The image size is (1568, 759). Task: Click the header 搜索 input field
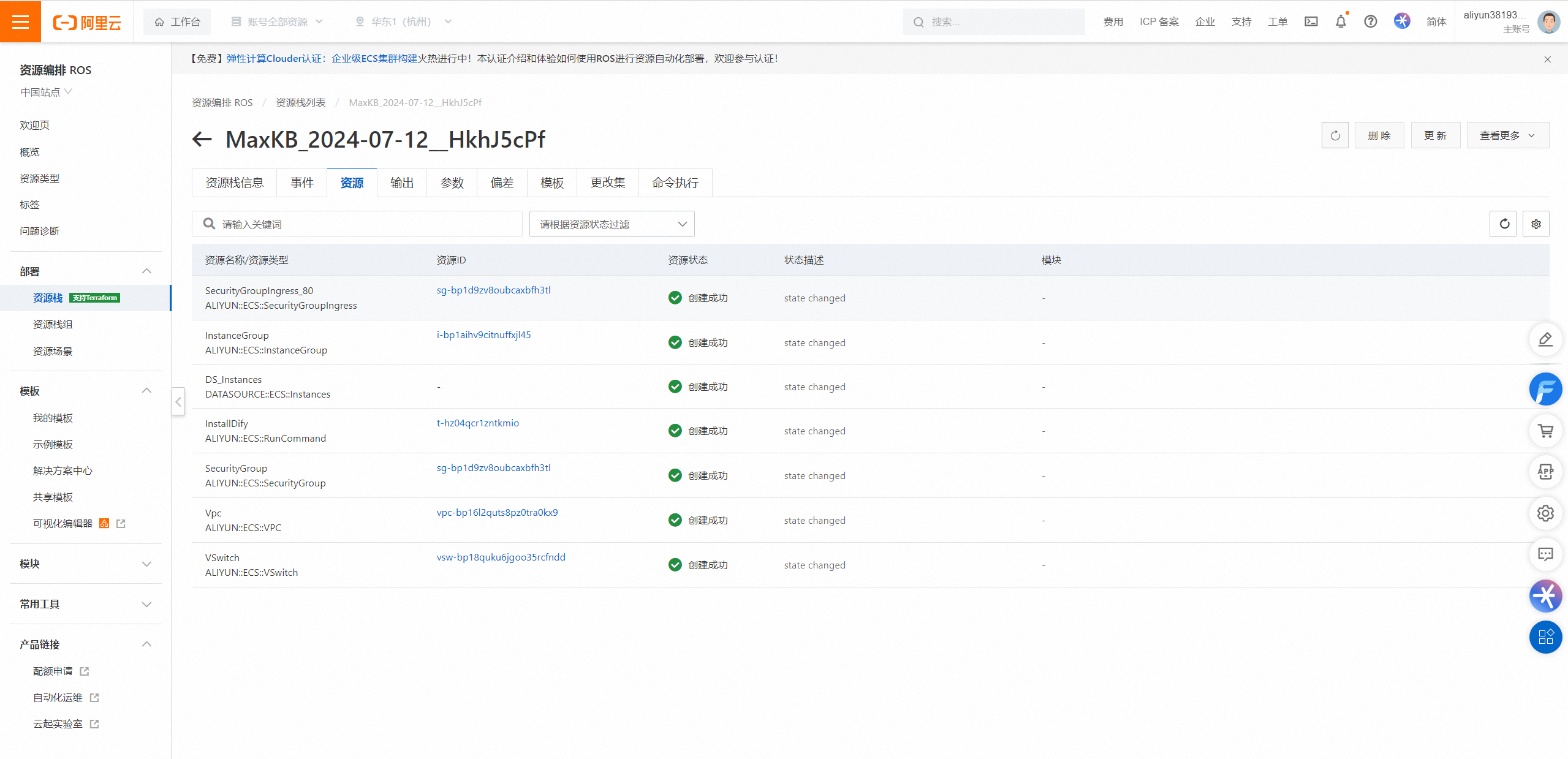coord(994,22)
